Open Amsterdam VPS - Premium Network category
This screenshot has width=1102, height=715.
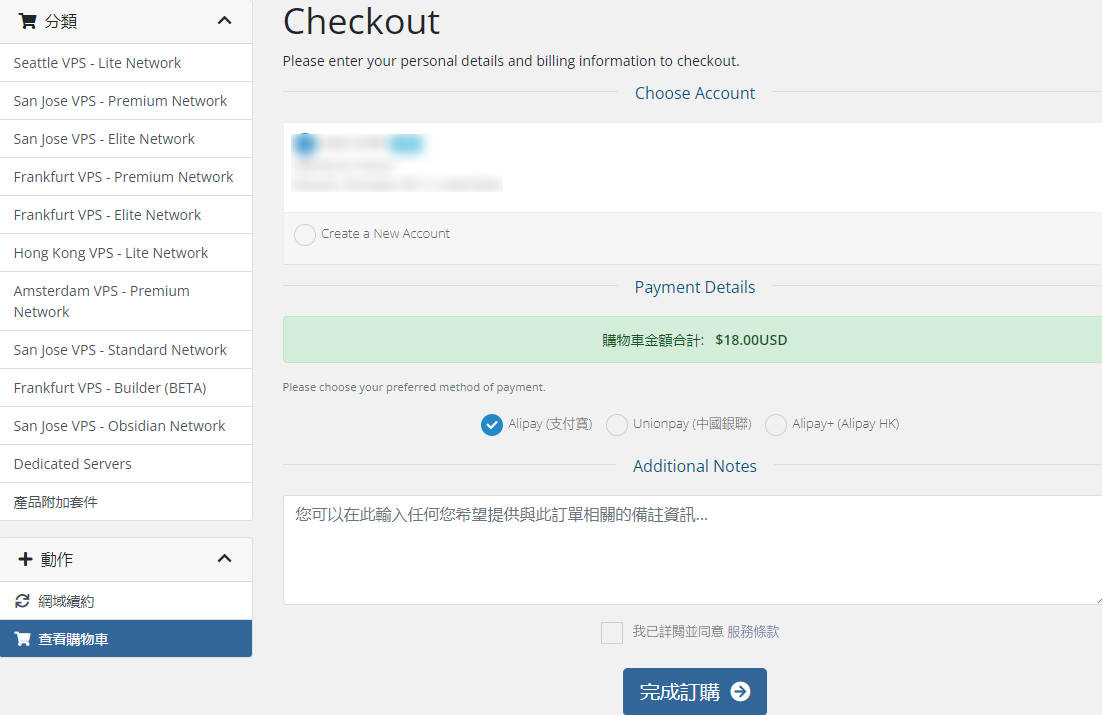126,302
